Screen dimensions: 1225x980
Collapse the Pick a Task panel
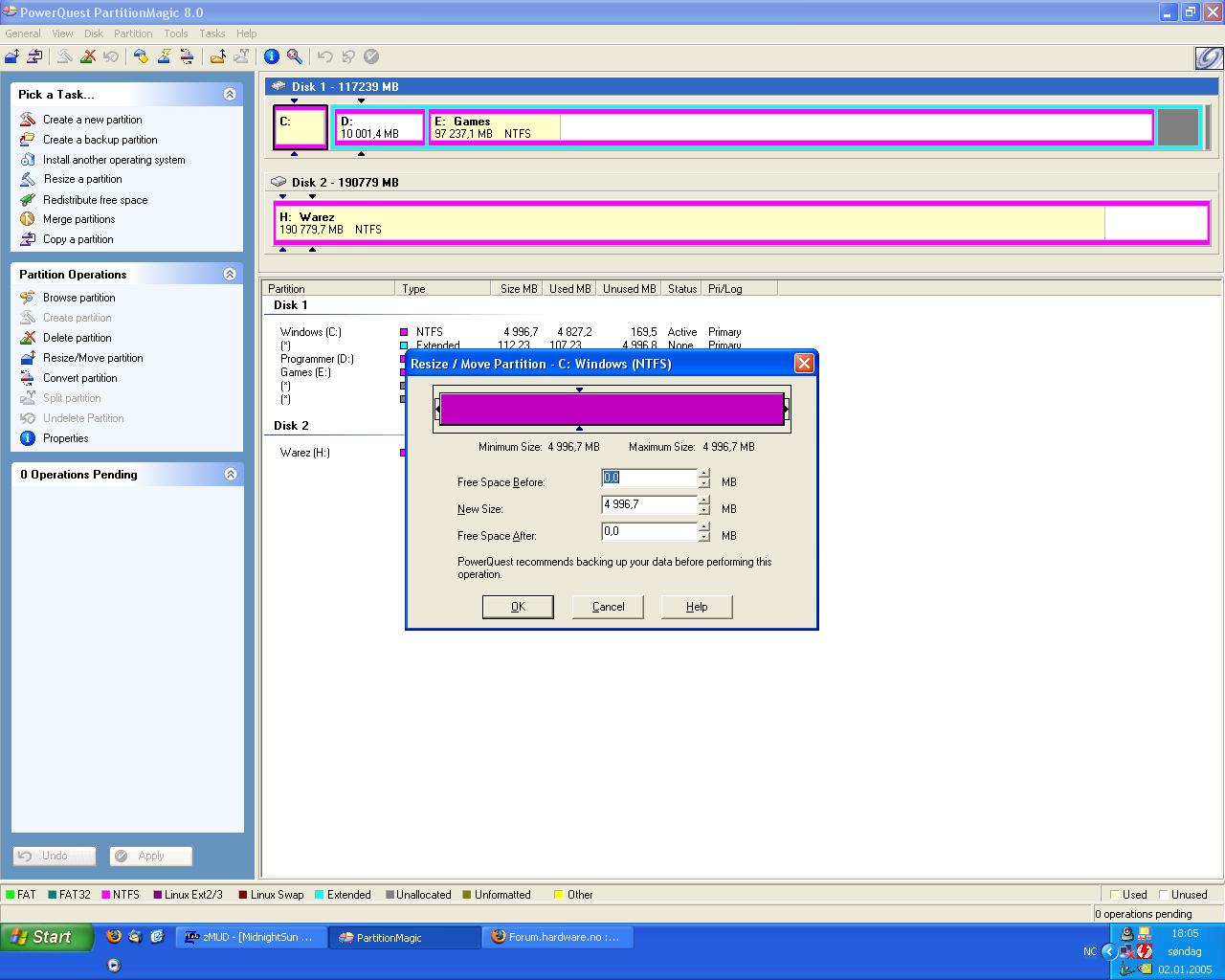point(230,94)
